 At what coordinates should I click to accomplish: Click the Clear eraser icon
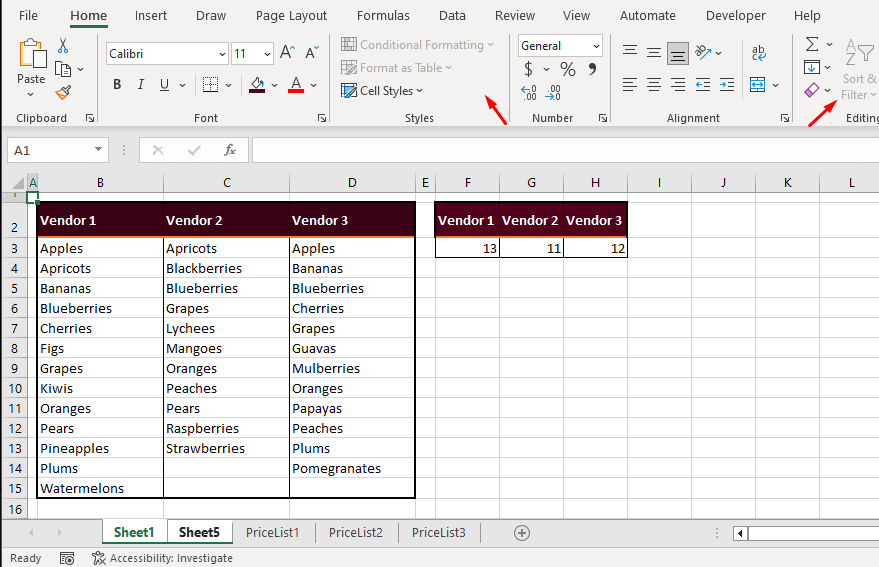812,90
